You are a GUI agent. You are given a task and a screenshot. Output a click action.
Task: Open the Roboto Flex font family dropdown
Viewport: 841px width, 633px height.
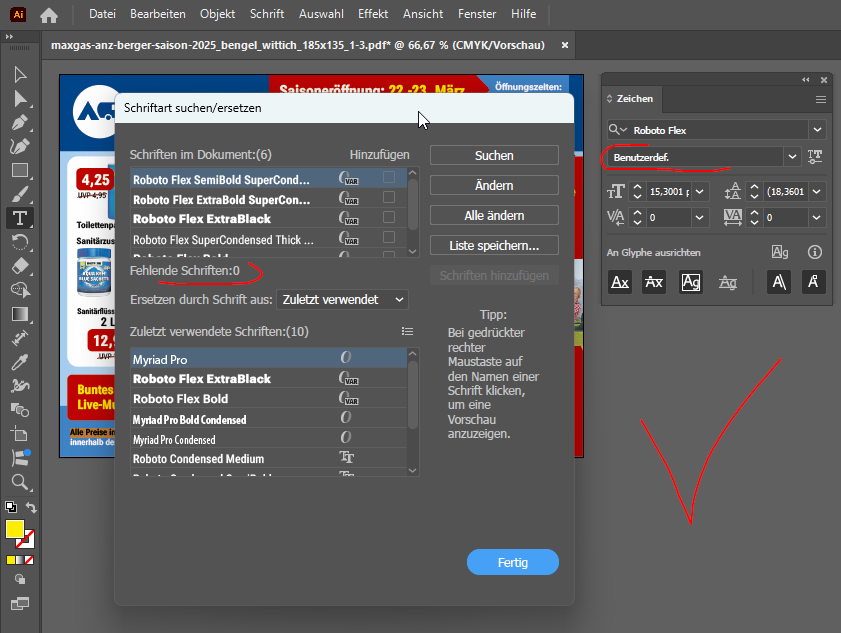(x=817, y=130)
